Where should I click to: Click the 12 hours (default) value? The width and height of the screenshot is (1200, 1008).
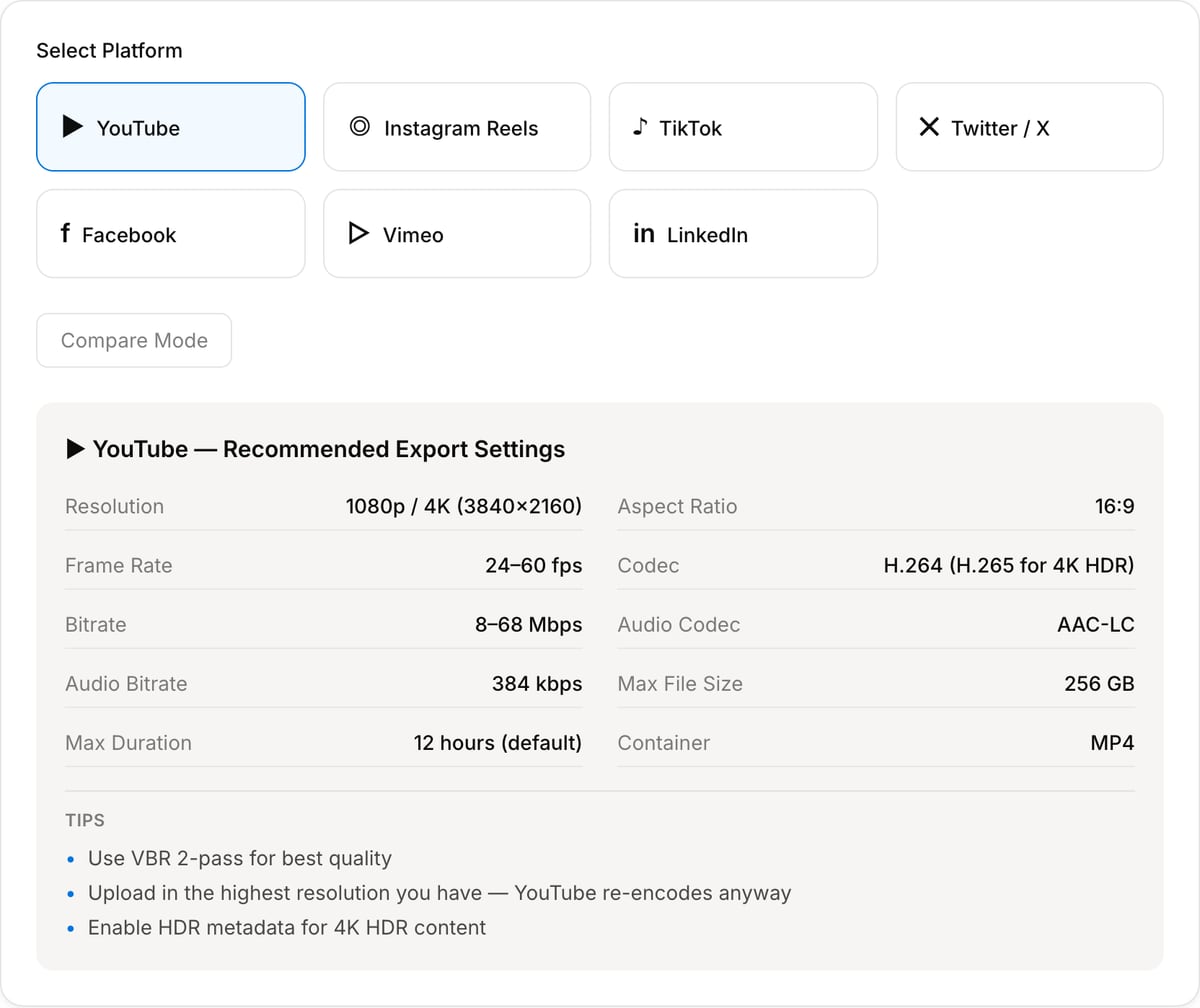(498, 743)
